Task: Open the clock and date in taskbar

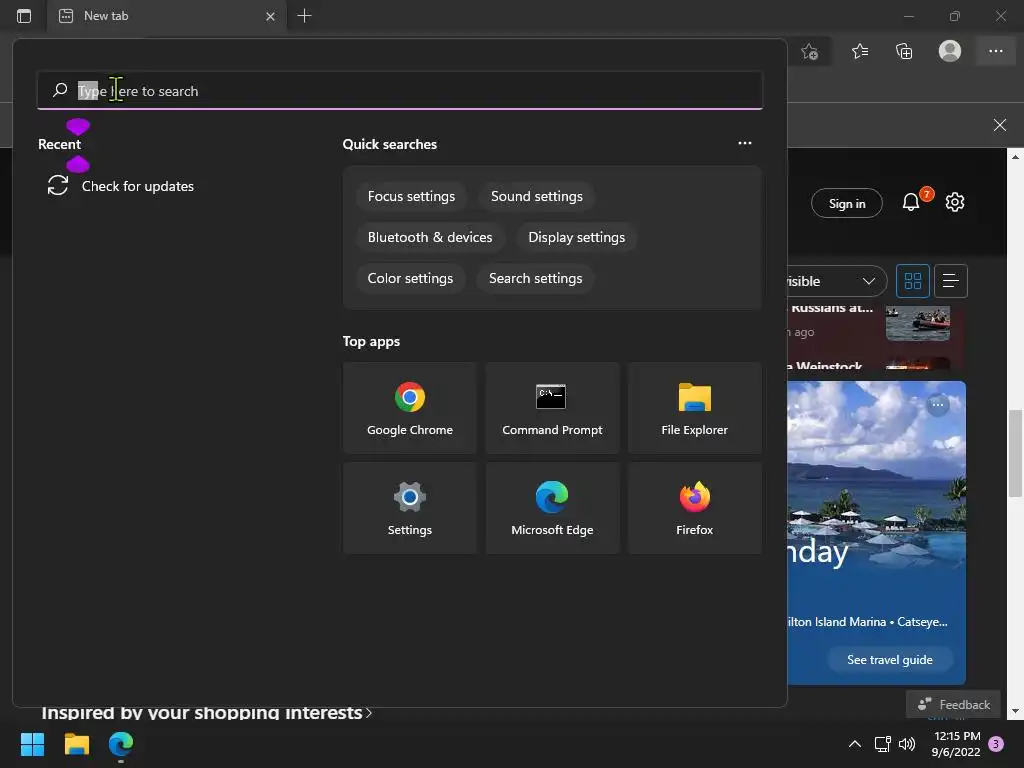Action: click(x=957, y=744)
